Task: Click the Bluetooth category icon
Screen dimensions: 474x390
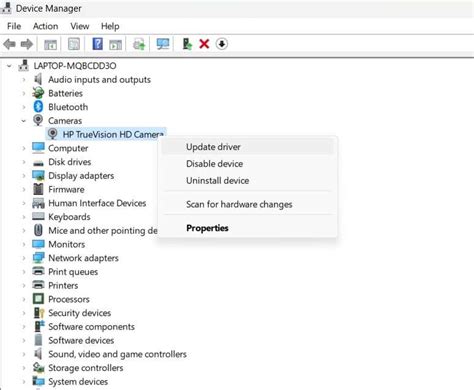Action: point(38,107)
